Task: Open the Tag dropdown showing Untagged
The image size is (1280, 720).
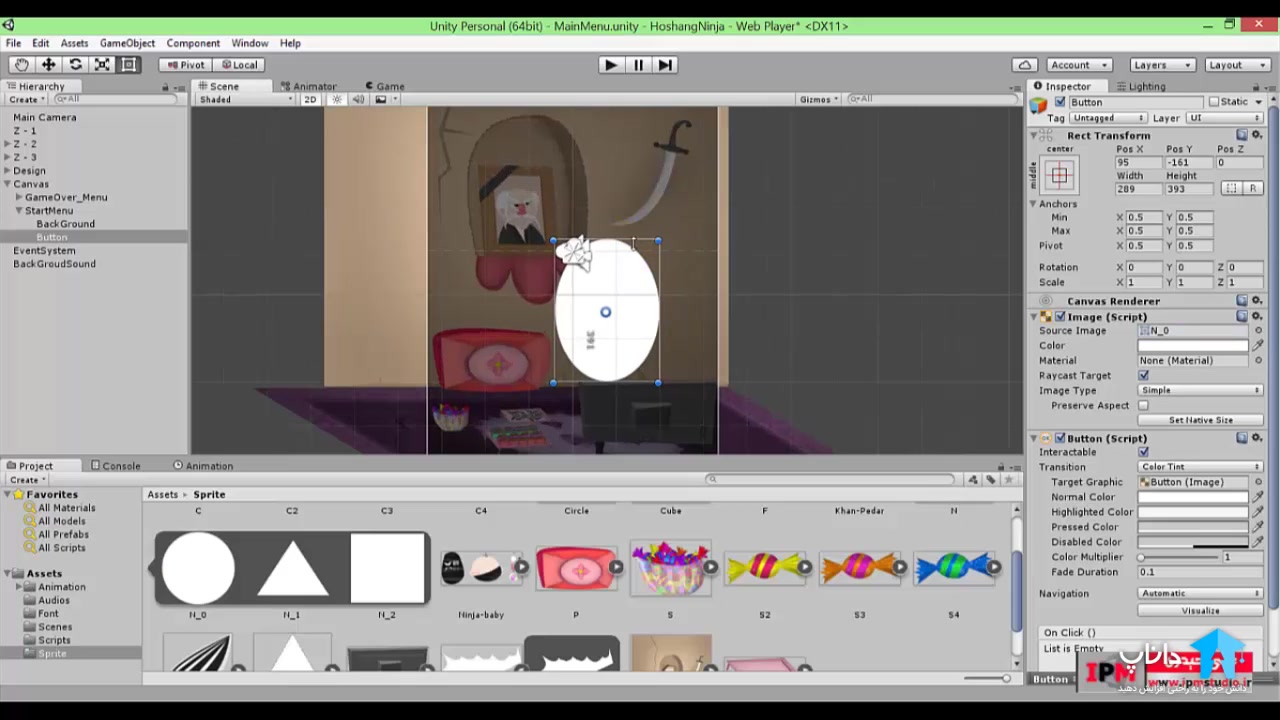Action: tap(1107, 118)
